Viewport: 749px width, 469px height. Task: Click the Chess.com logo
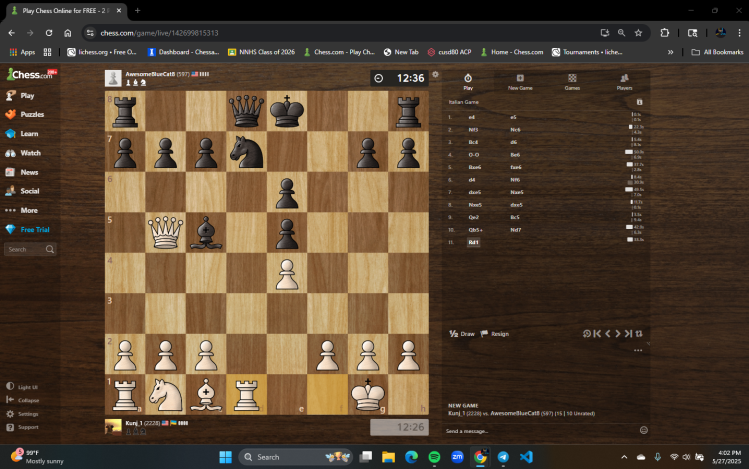click(31, 75)
